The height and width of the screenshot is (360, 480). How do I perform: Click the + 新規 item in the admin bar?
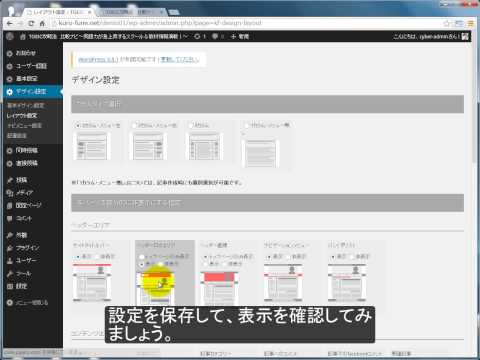pyautogui.click(x=240, y=36)
